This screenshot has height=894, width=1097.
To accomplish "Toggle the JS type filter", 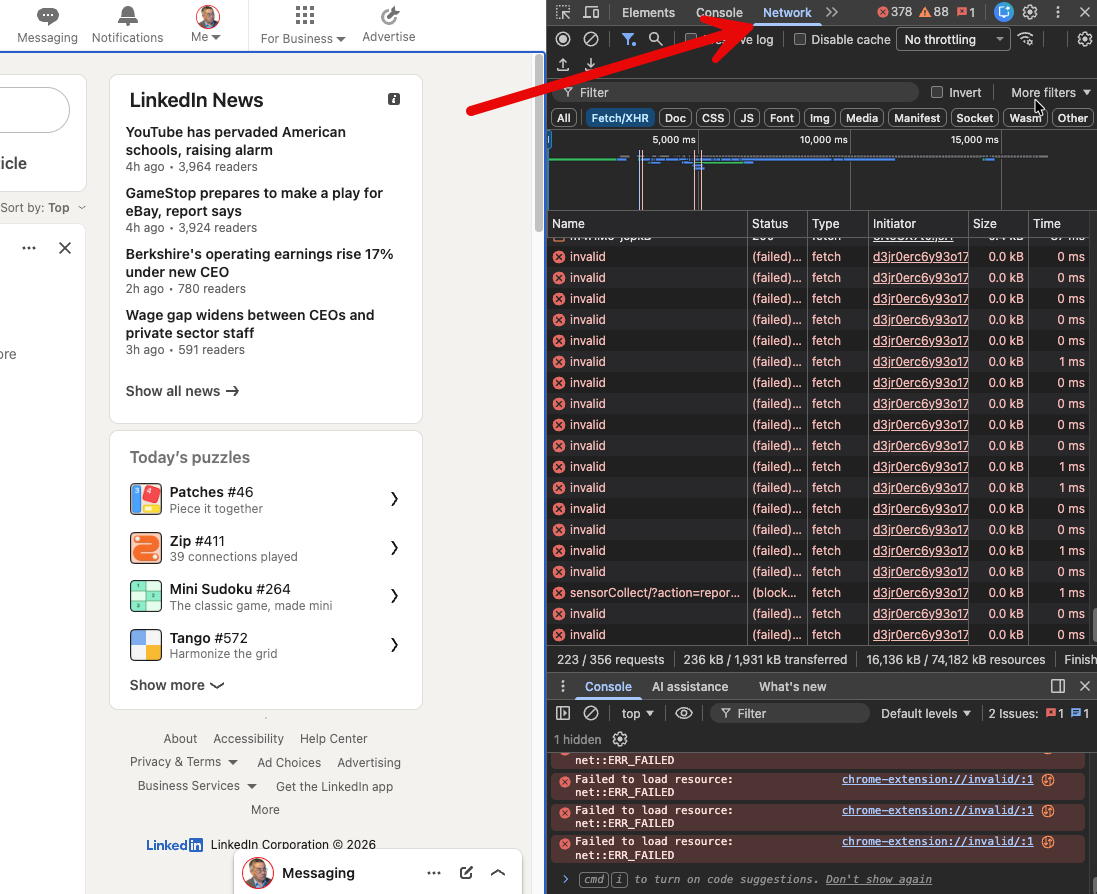I will tap(747, 118).
